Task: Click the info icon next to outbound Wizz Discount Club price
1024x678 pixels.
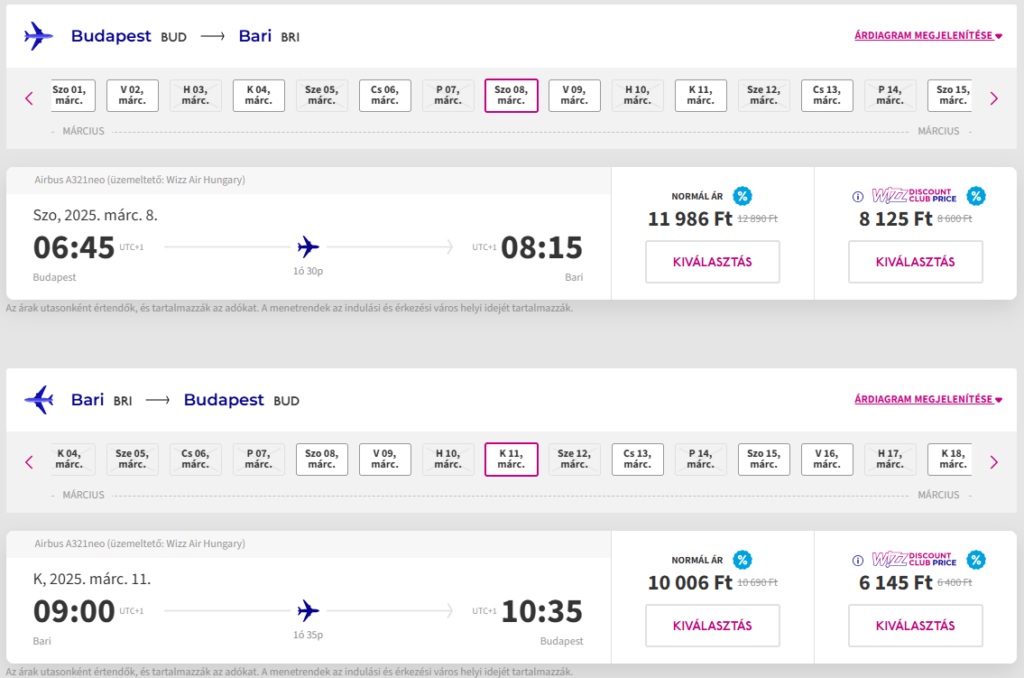Action: (x=857, y=197)
